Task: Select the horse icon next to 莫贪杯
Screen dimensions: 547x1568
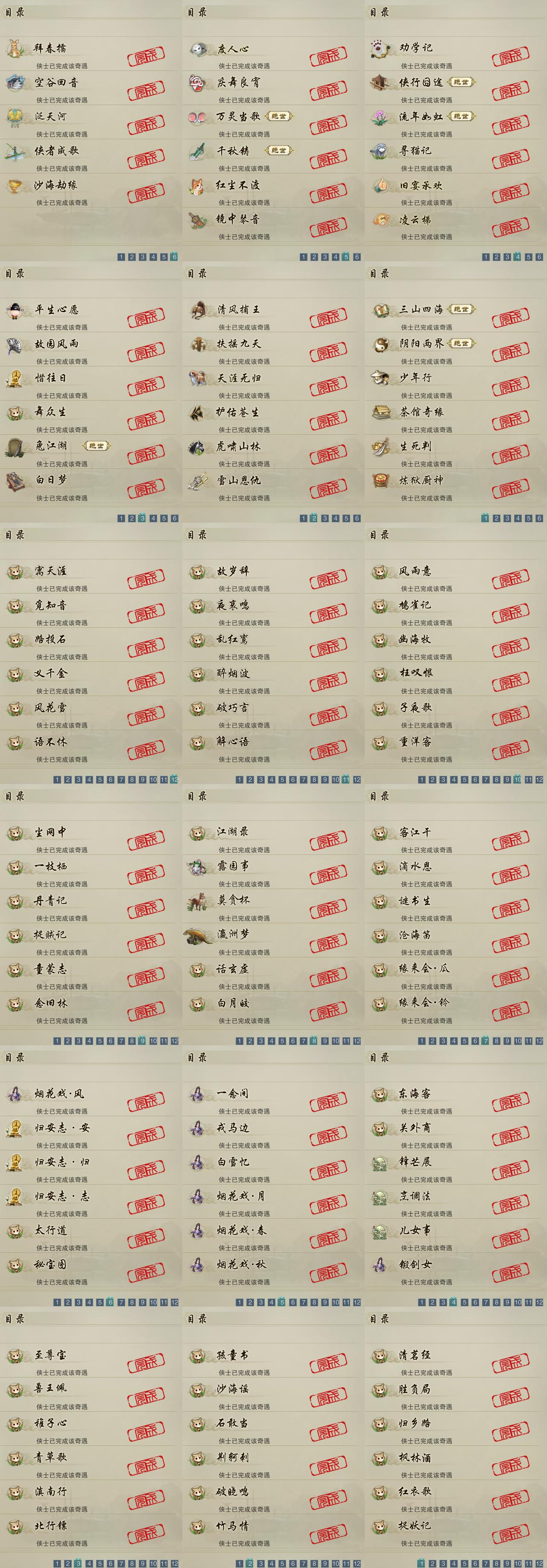Action: tap(197, 901)
